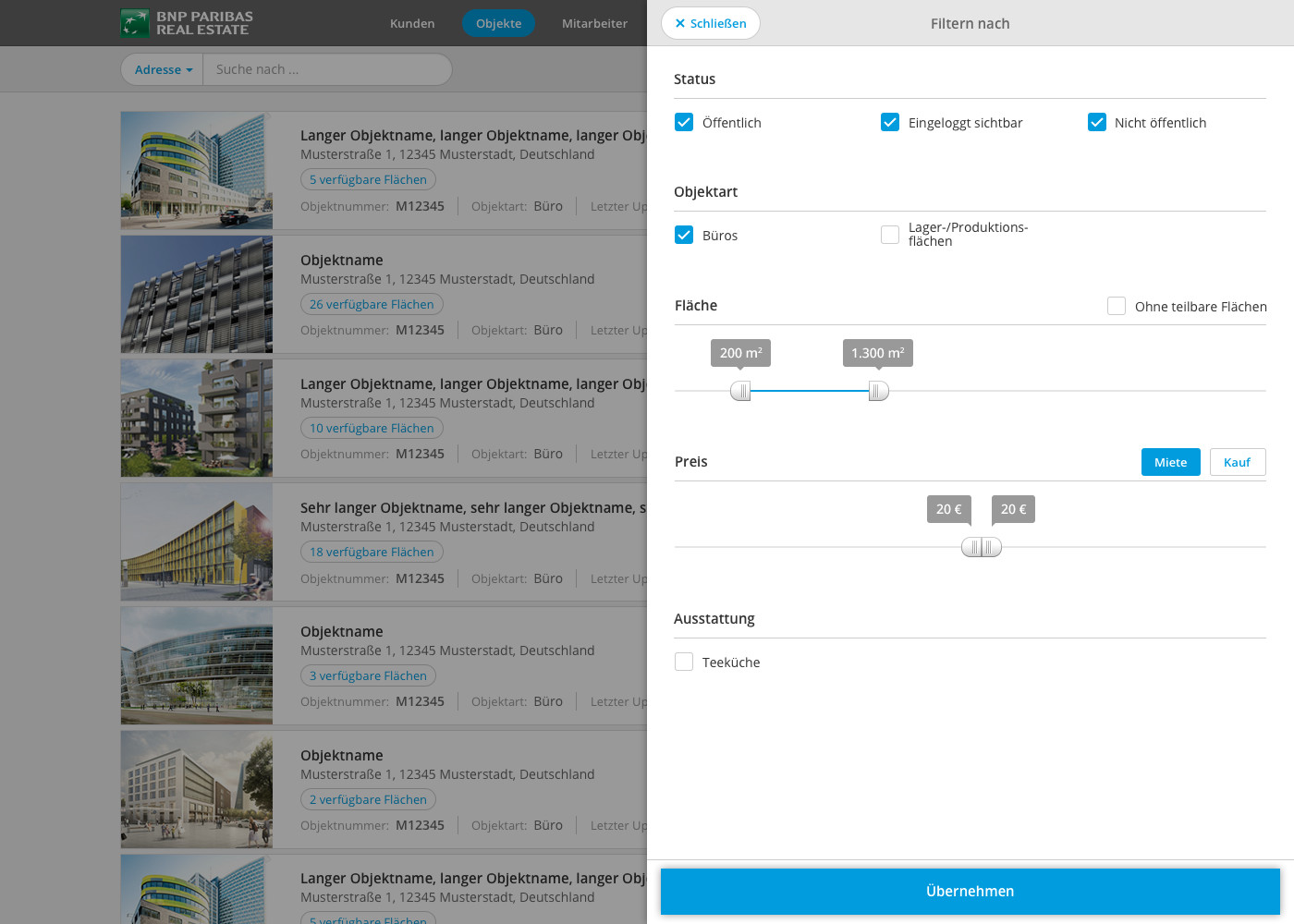Focus the 'Suche nach ...' search field
The width and height of the screenshot is (1294, 924).
click(327, 69)
